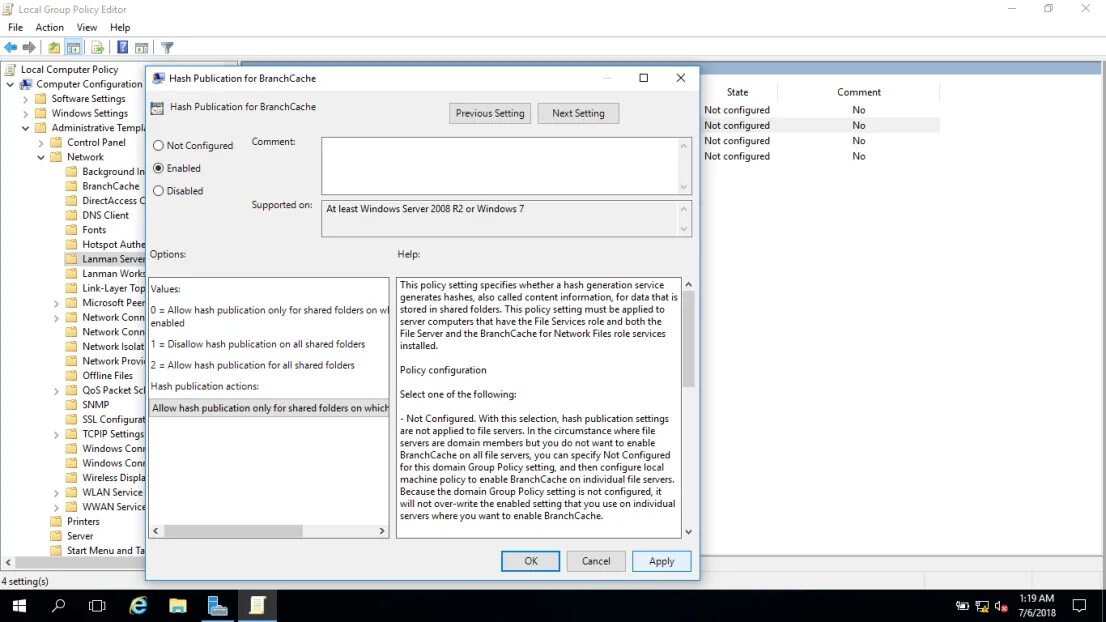The width and height of the screenshot is (1106, 622).
Task: Open the View menu
Action: coord(87,27)
